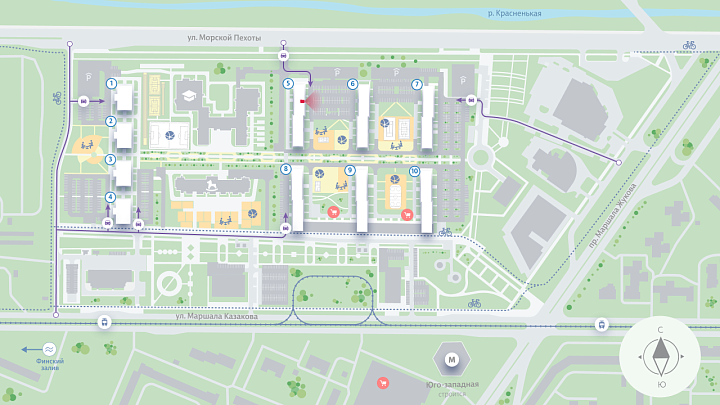Click car entrance icon left of building 1

[84, 100]
